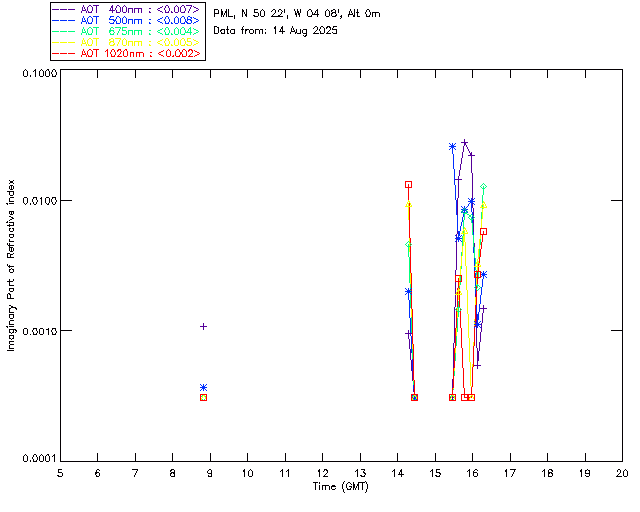Click the 0.0100 y-axis tick label
Screen dimensions: 640x512
[x=35, y=202]
